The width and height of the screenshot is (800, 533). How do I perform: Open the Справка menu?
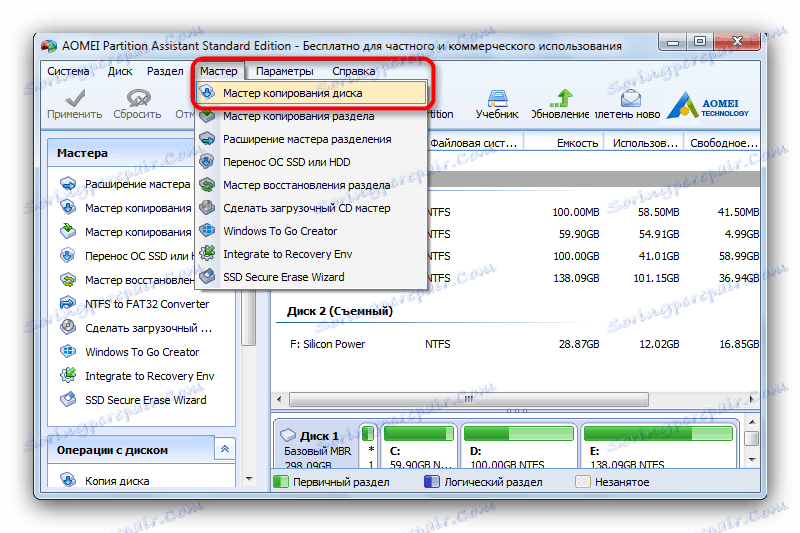pos(354,71)
